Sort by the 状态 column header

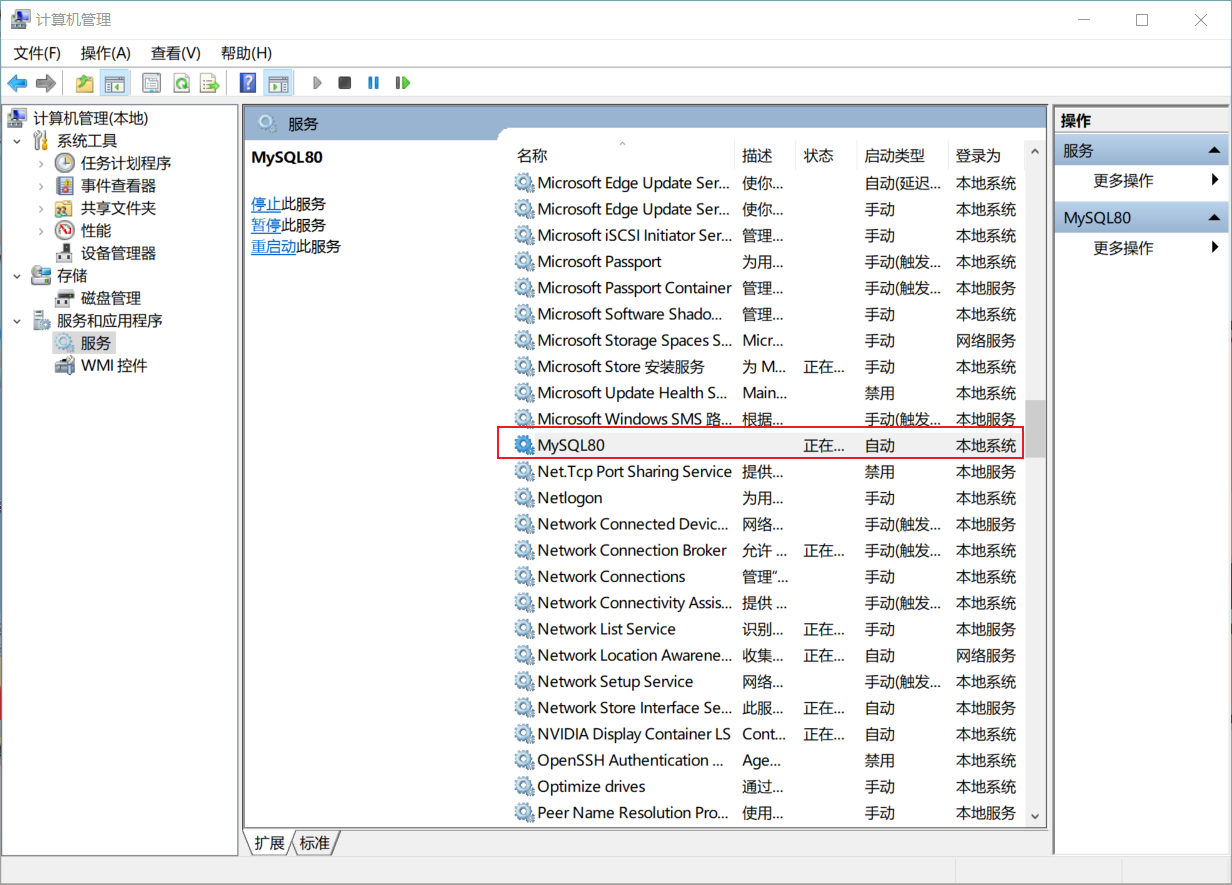pyautogui.click(x=827, y=156)
